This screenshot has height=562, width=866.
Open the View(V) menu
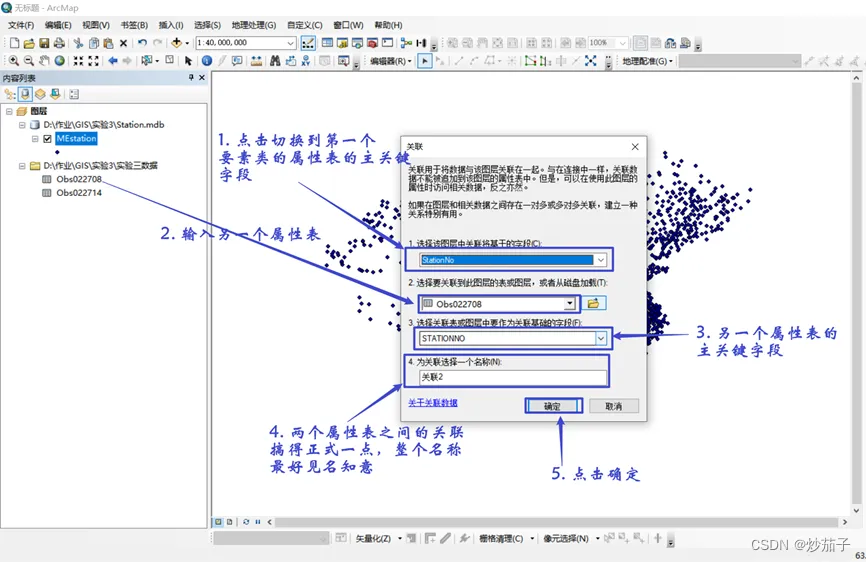coord(96,25)
